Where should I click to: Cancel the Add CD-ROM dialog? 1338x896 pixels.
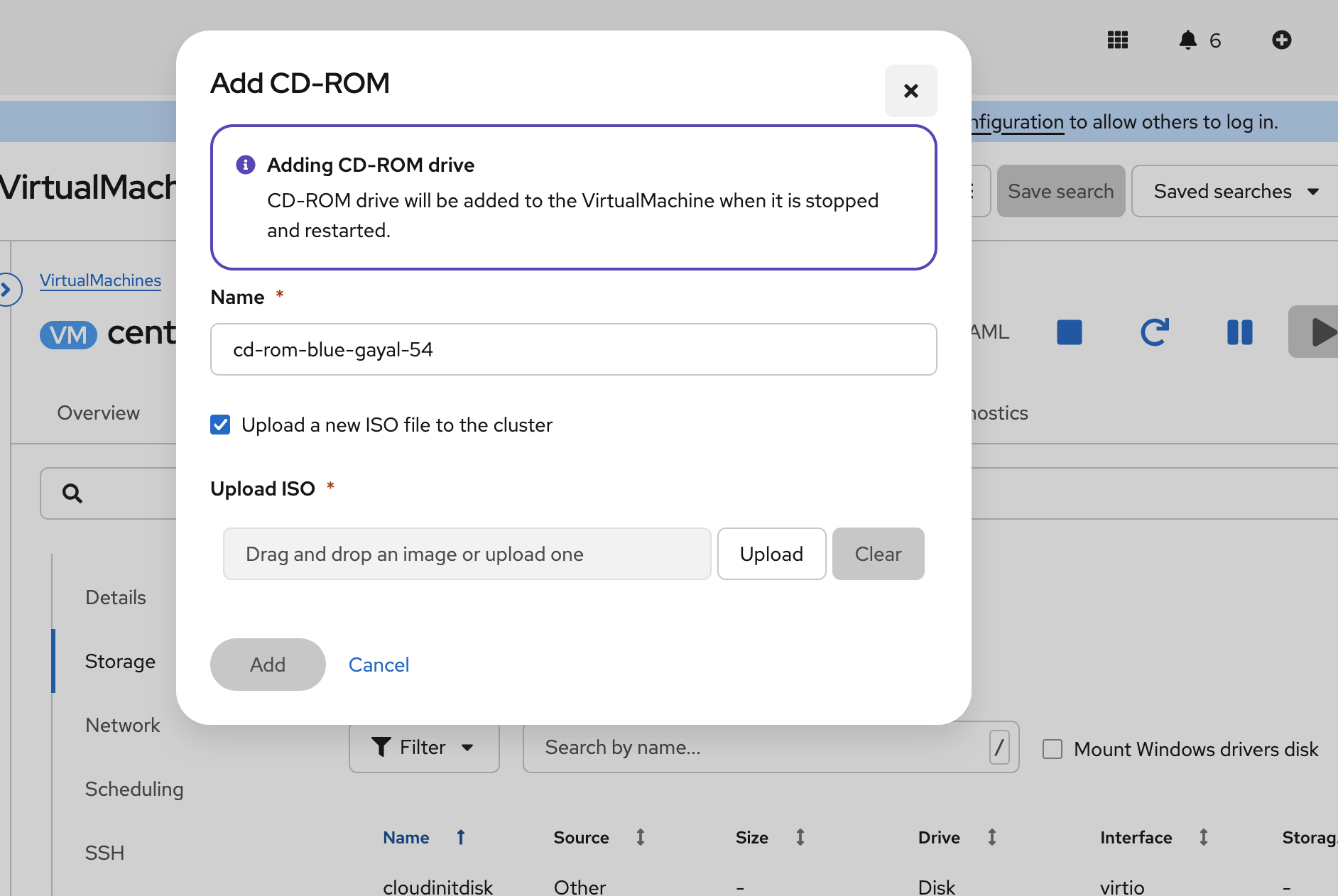pyautogui.click(x=379, y=665)
